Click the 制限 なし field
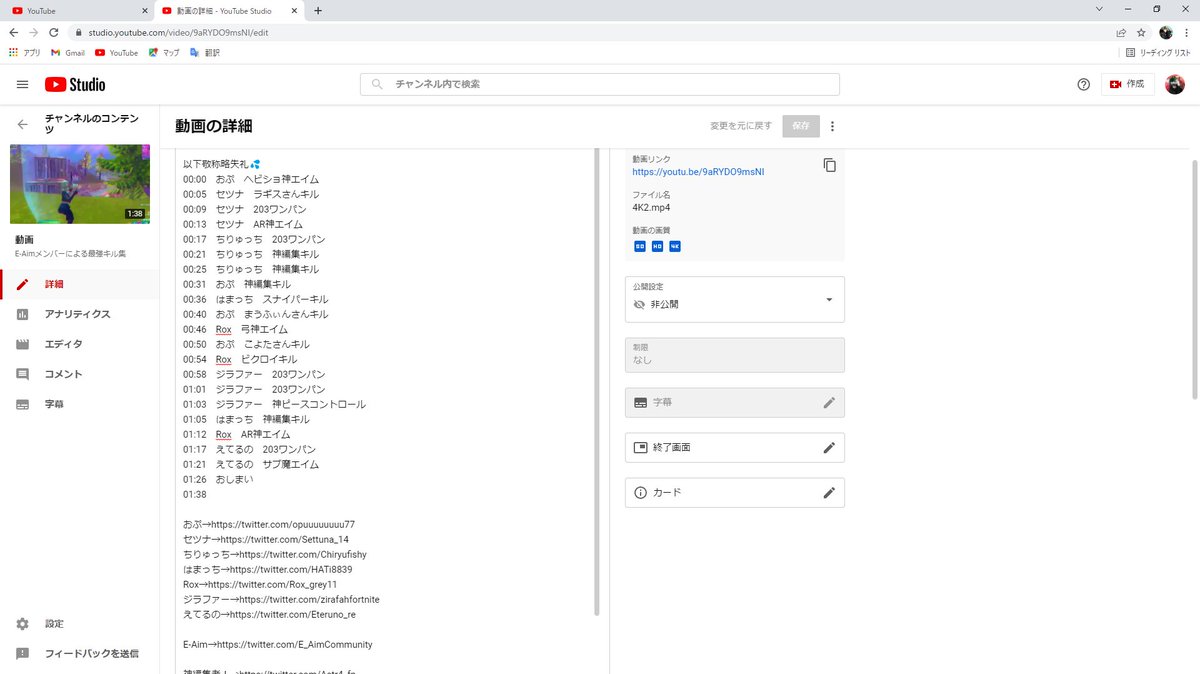Screen dimensions: 1200x674 click(735, 354)
